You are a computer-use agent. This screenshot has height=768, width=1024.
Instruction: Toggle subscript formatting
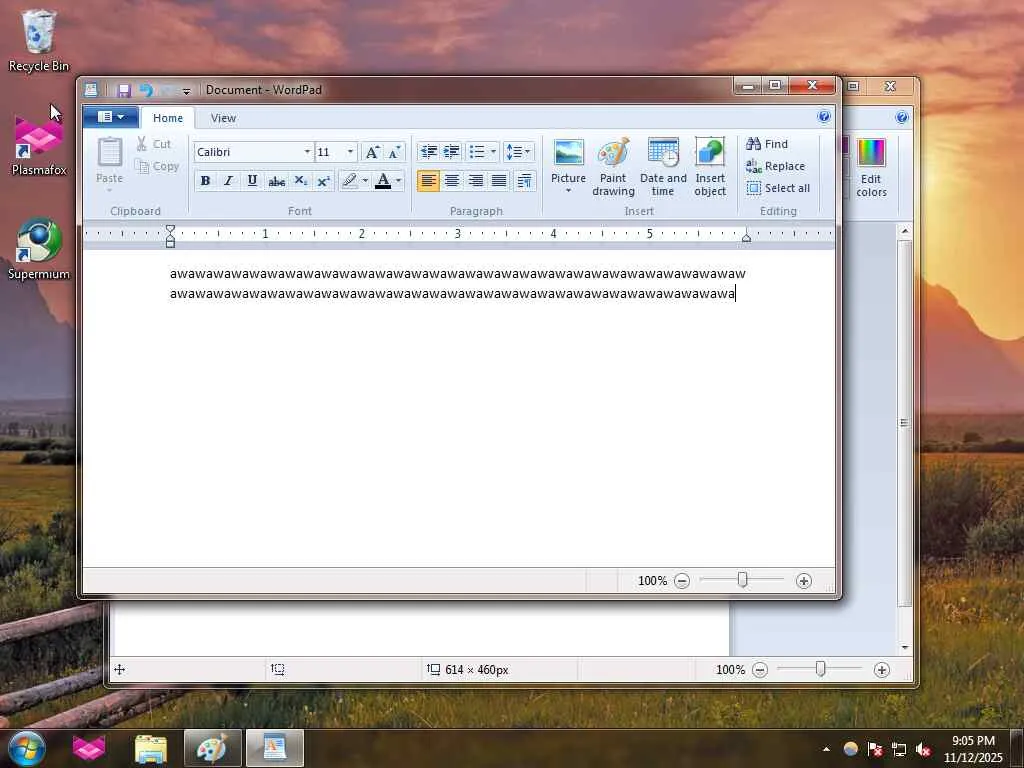[x=300, y=181]
